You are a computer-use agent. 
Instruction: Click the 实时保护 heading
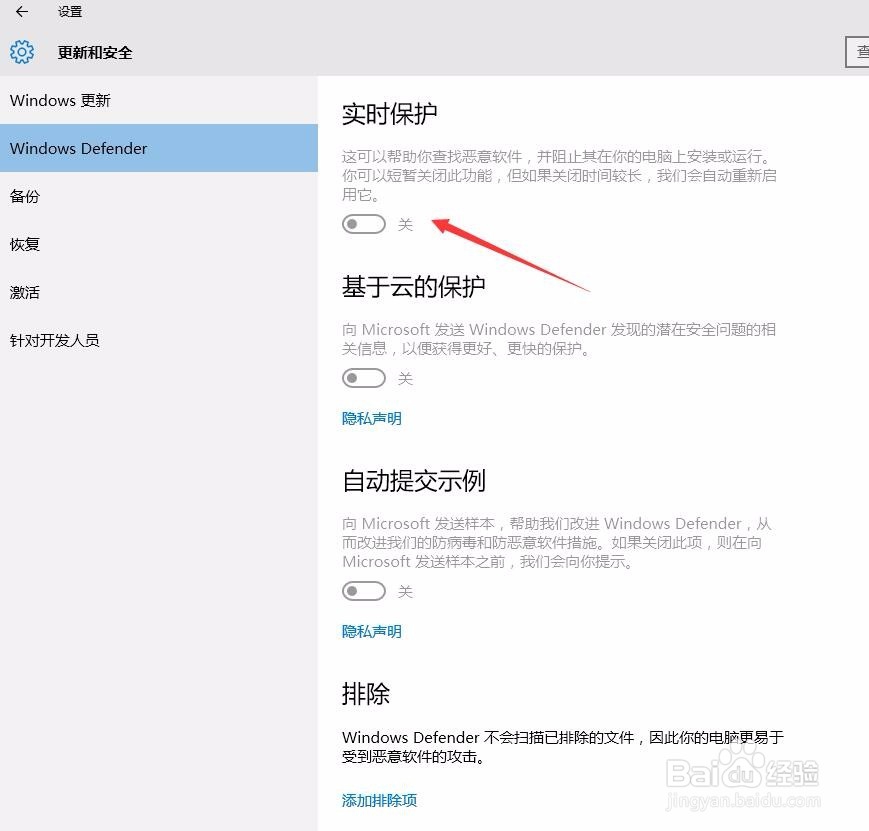pos(390,114)
